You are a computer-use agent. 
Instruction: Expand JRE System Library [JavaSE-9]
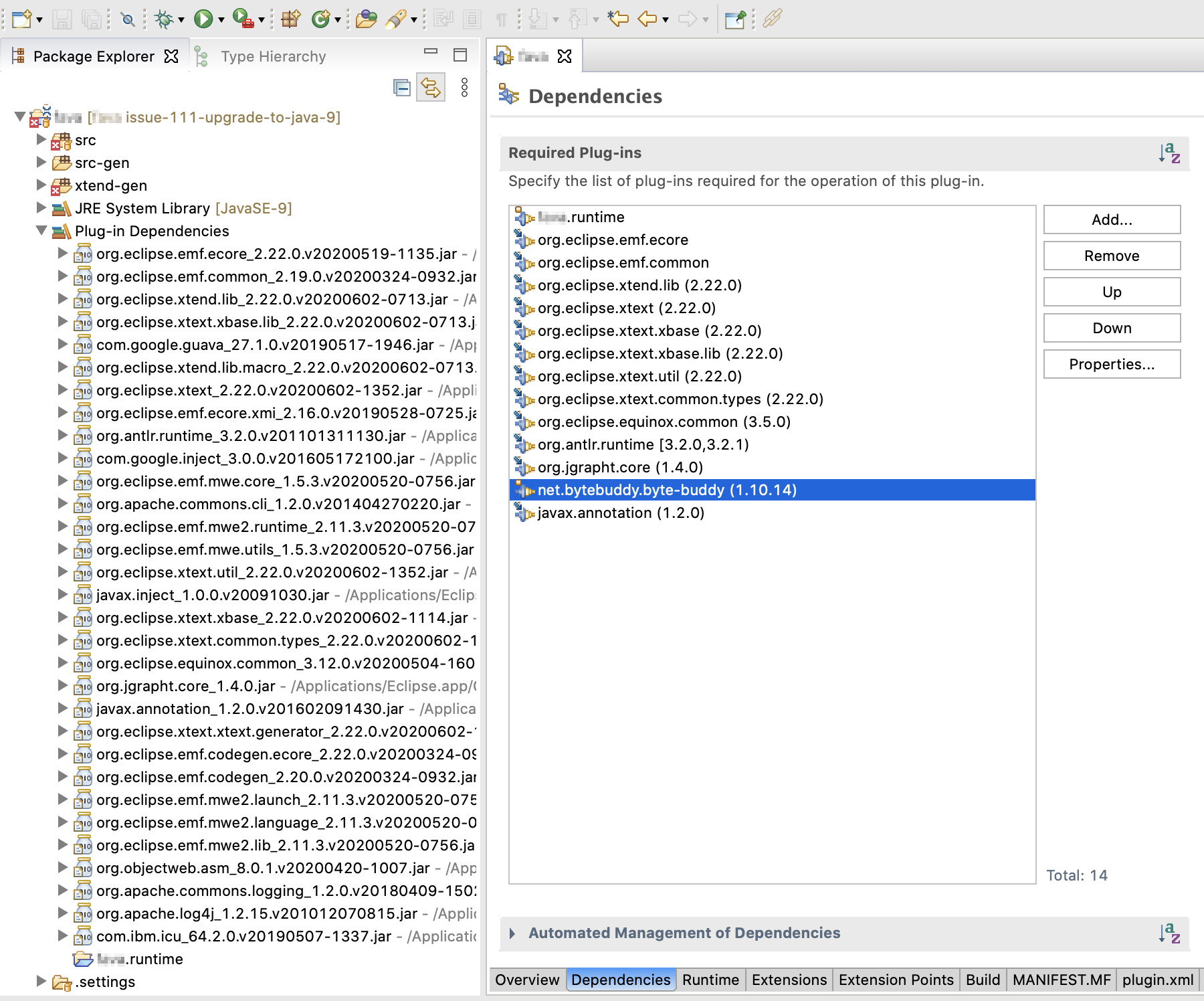(x=41, y=208)
